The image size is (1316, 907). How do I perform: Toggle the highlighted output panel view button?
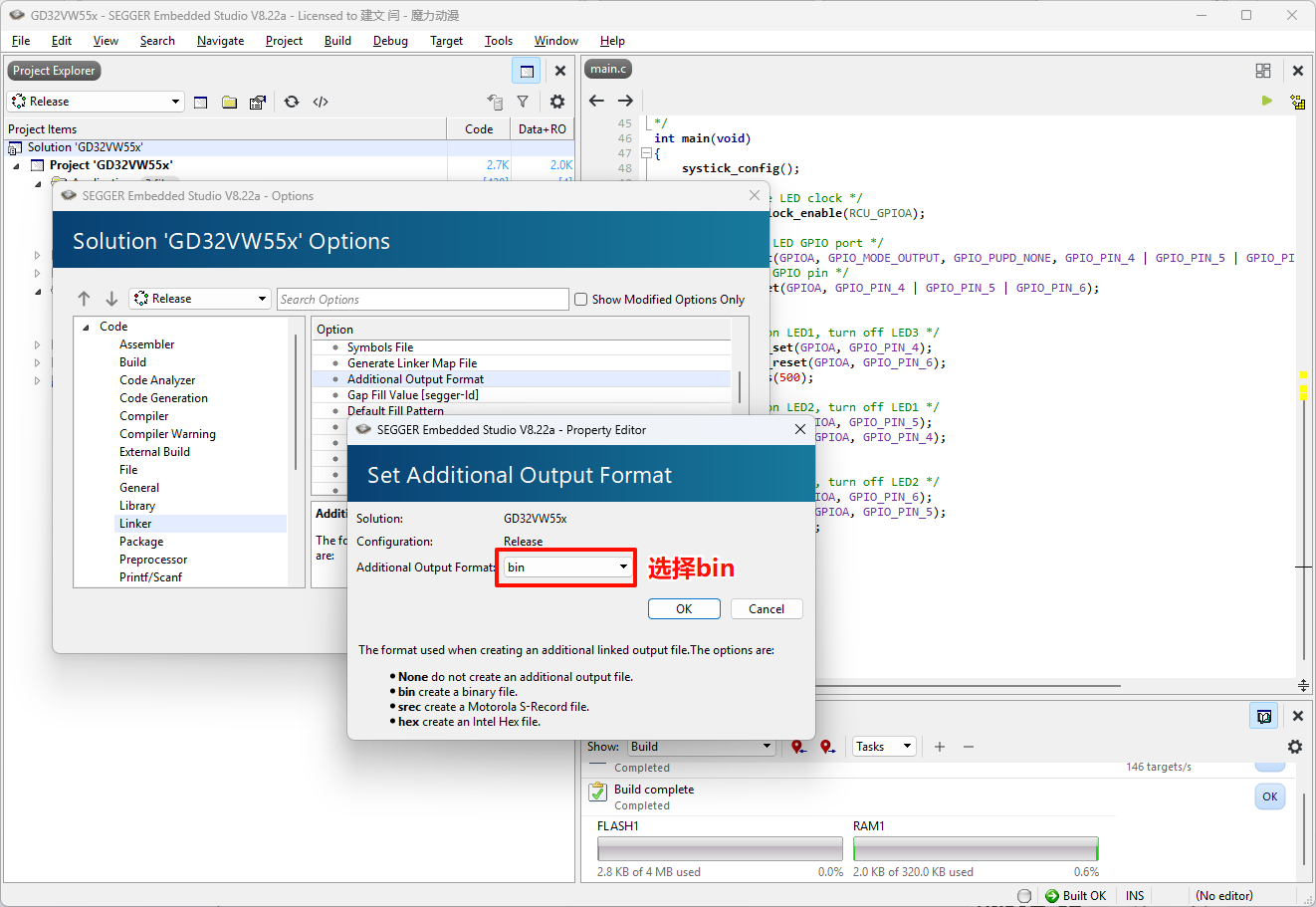1263,716
